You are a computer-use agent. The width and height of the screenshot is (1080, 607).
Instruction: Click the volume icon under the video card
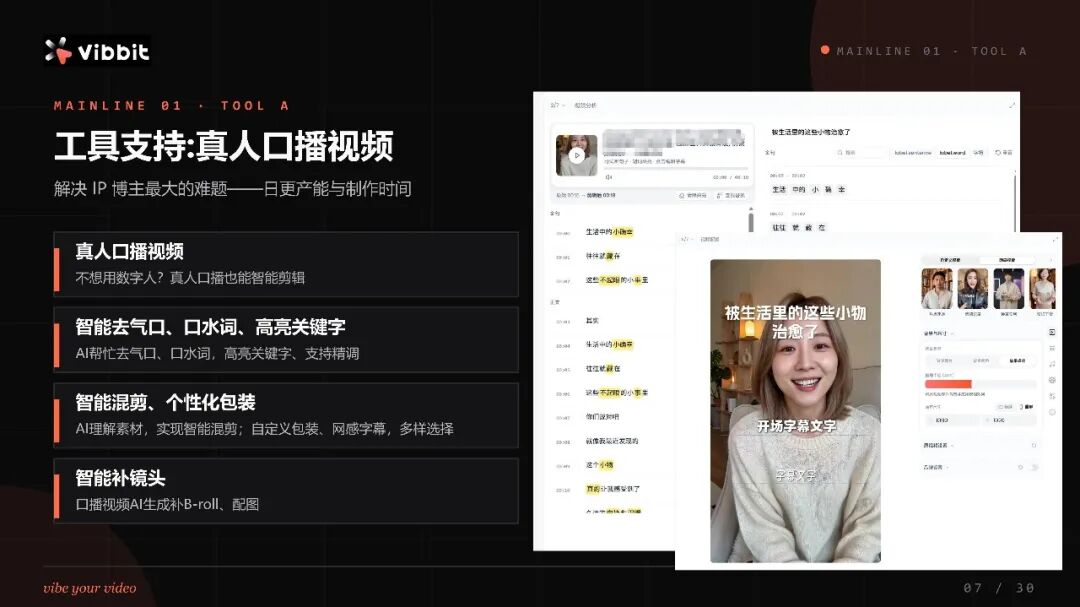[609, 177]
